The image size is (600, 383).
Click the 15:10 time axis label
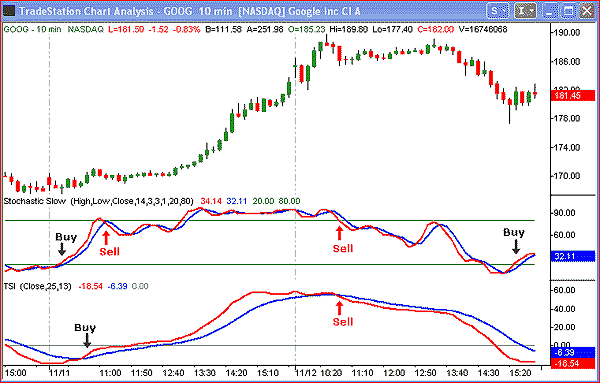tap(268, 373)
